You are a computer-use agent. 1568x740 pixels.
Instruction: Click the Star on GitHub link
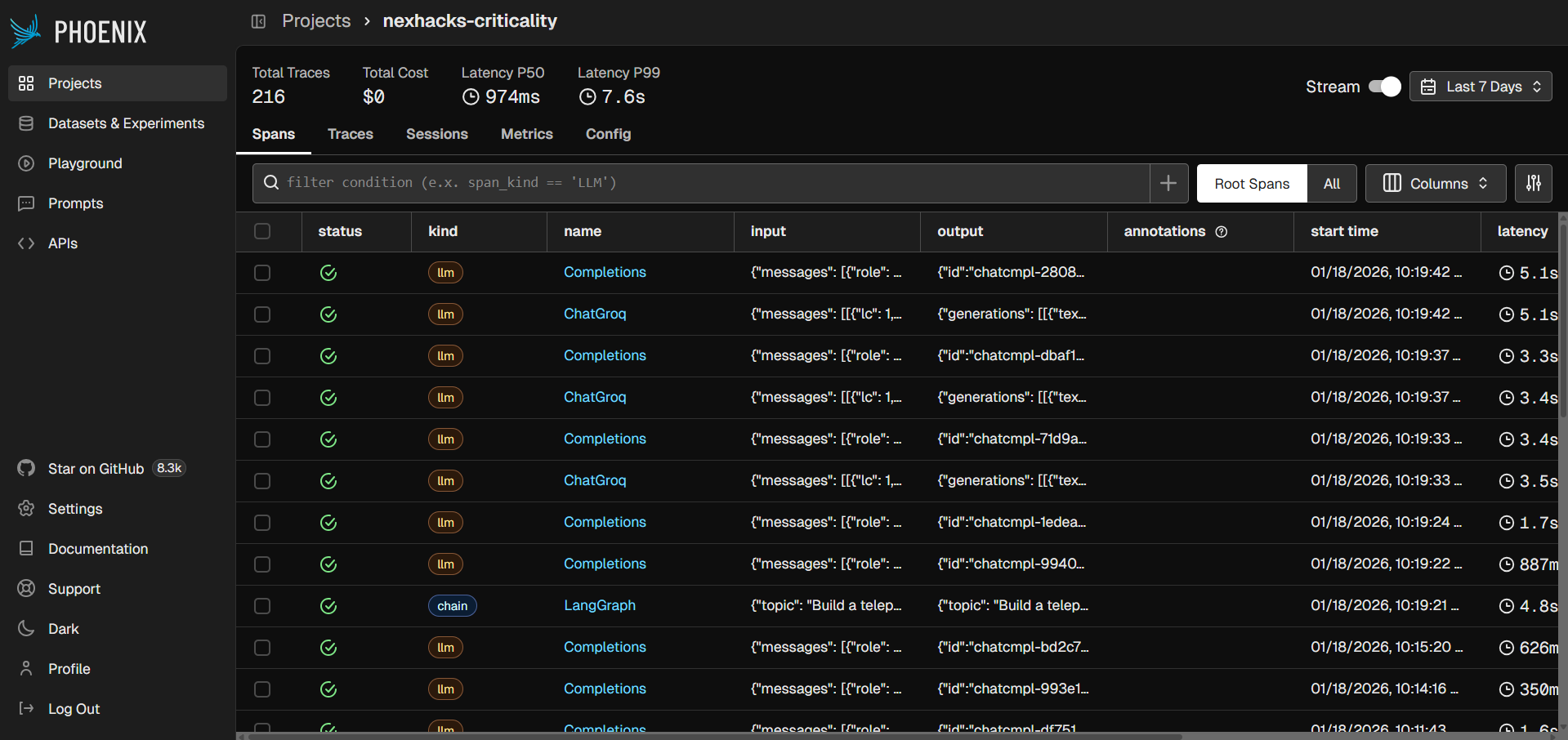click(x=96, y=469)
